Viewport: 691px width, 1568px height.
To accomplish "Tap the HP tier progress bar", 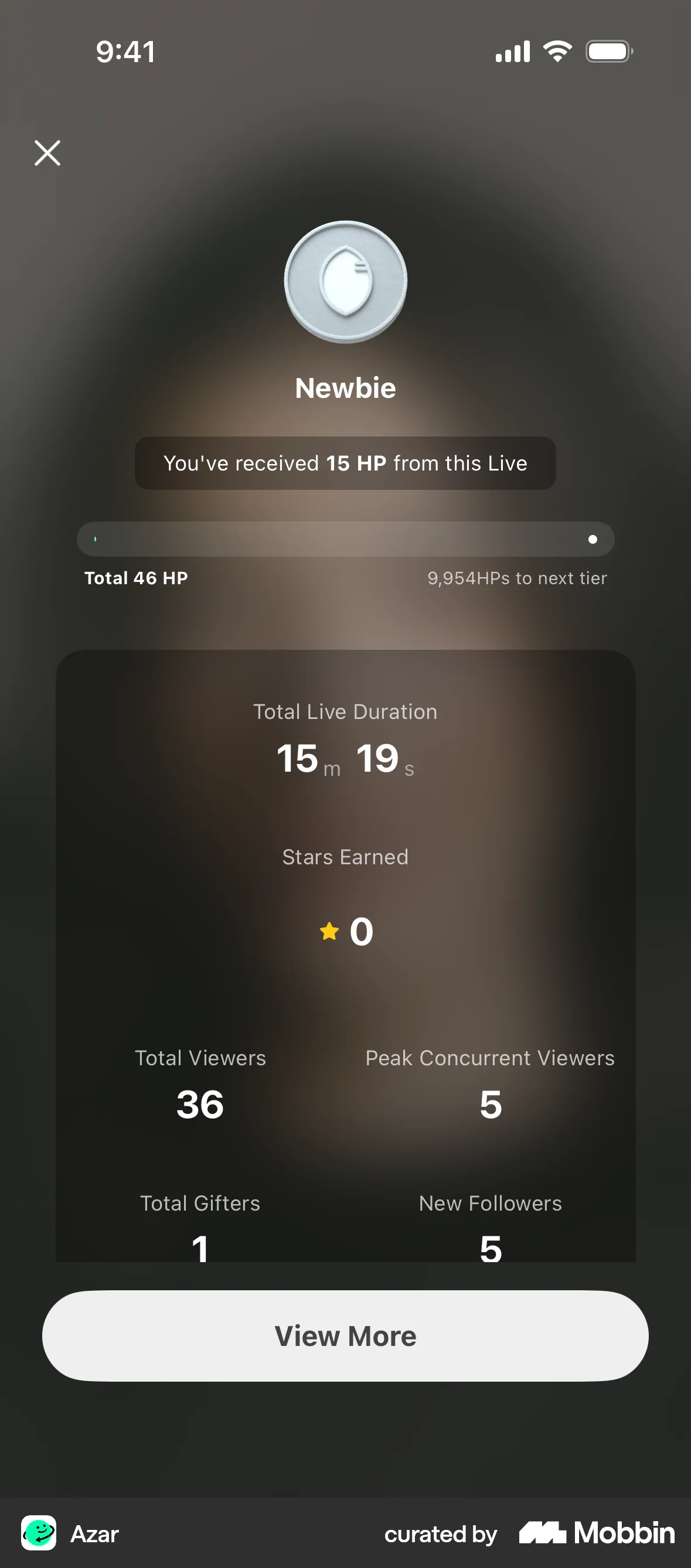I will pyautogui.click(x=345, y=538).
